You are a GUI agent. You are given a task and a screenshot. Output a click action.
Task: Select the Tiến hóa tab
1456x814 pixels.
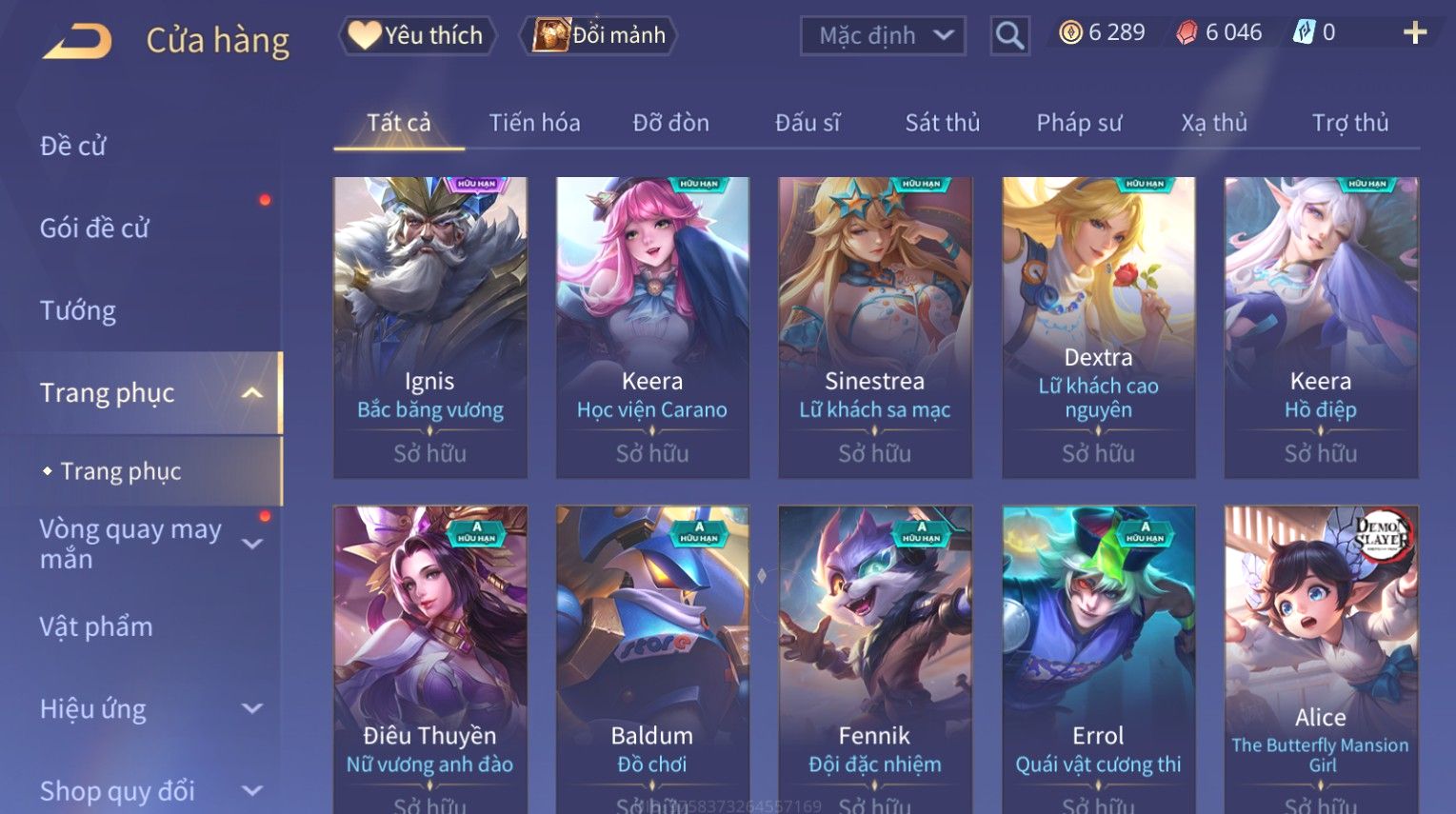pos(534,123)
